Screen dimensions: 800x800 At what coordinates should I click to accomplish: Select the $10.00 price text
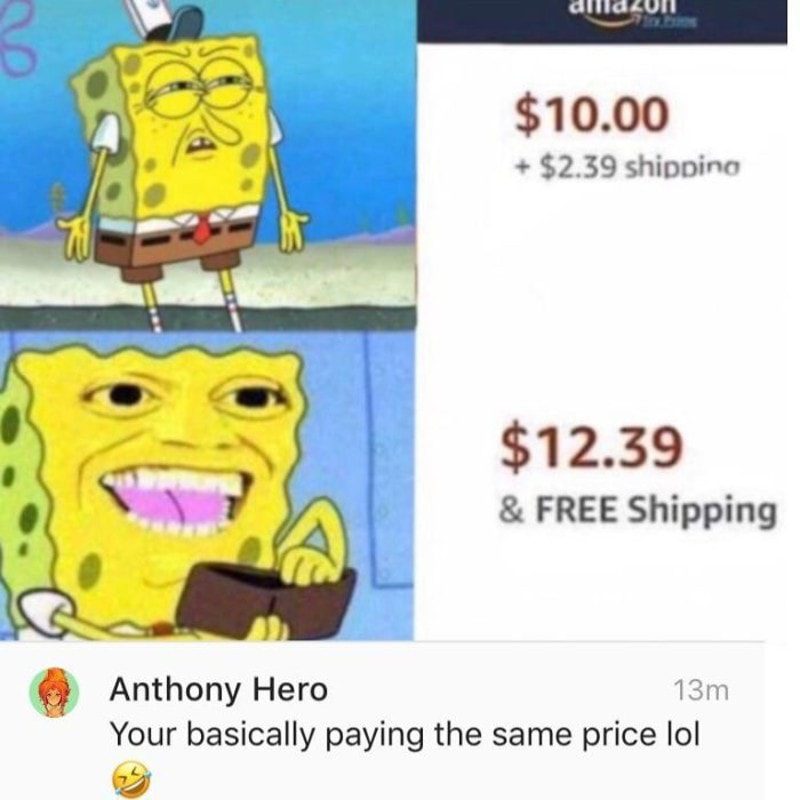pyautogui.click(x=591, y=114)
